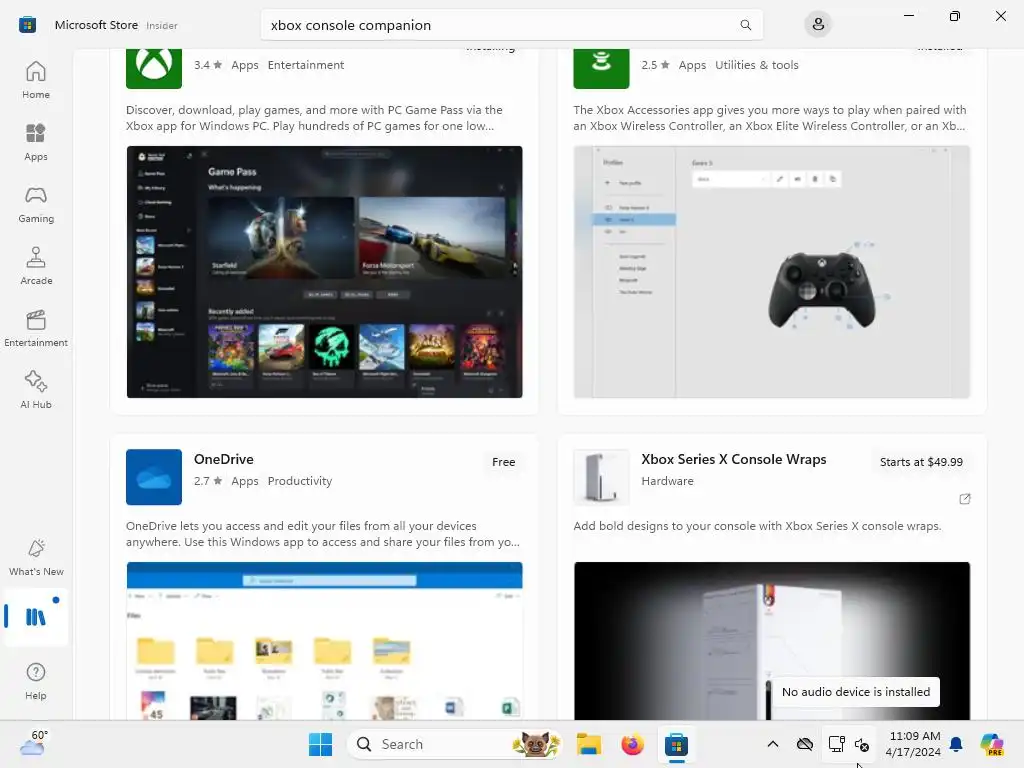Open the Library with update indicator
The width and height of the screenshot is (1024, 768).
point(36,617)
